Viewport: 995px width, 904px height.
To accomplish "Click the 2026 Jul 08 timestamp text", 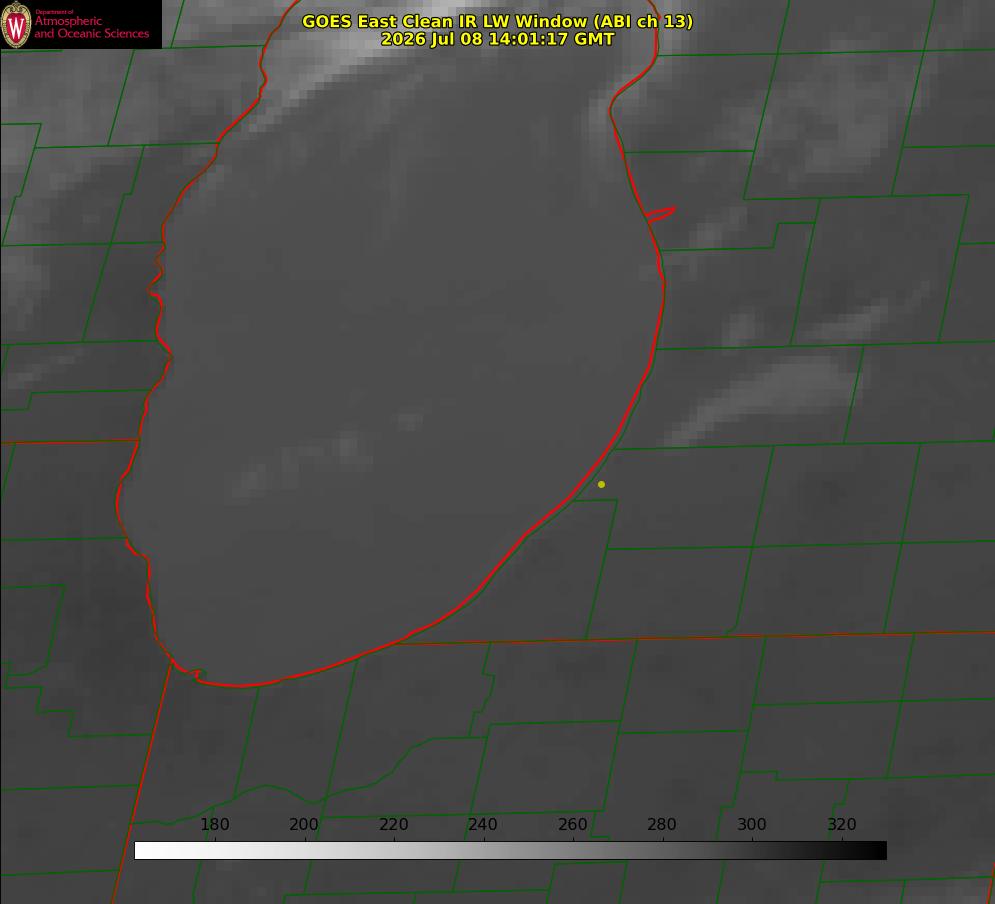I will click(x=498, y=39).
